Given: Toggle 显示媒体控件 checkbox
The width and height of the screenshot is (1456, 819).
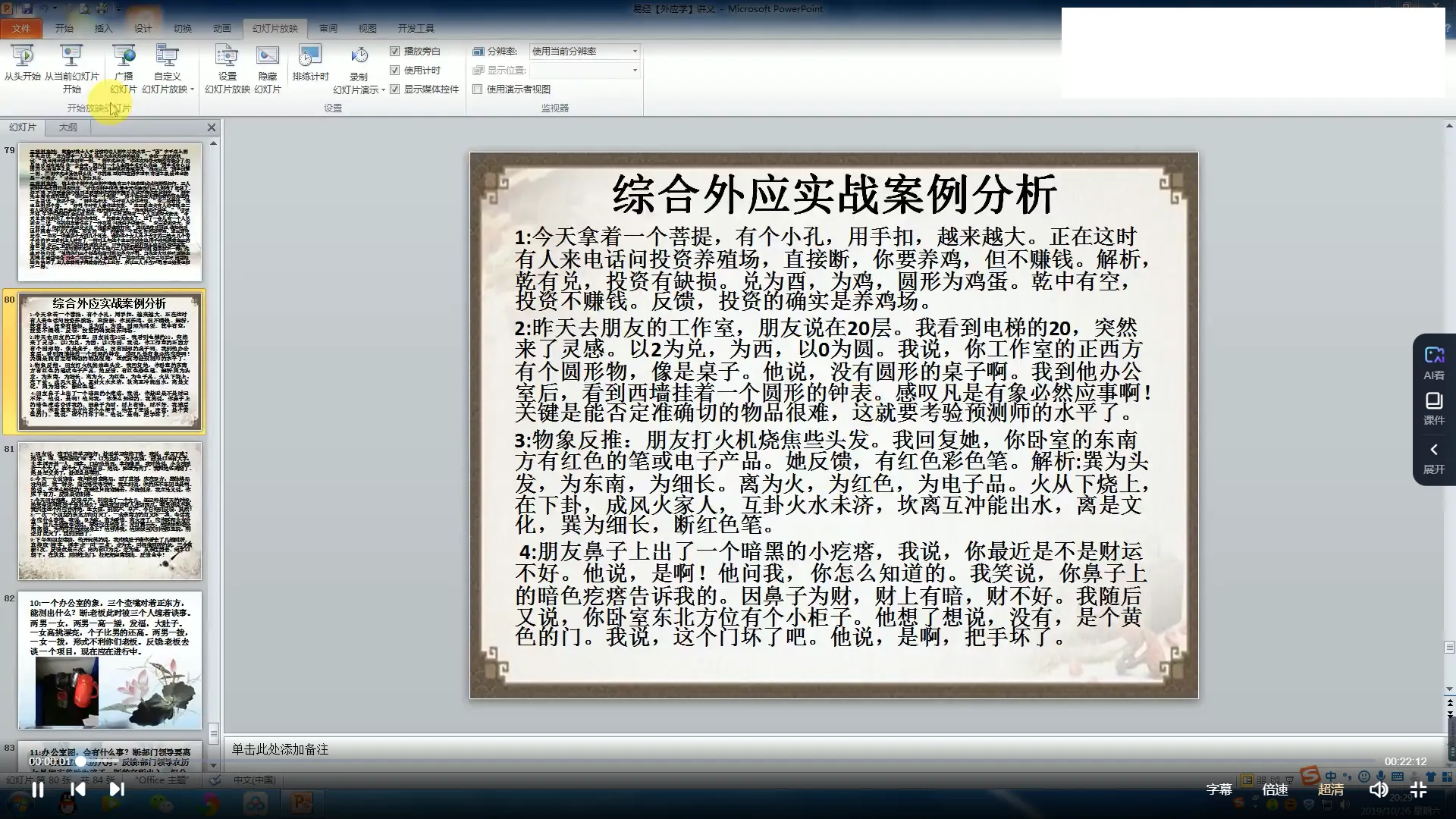Looking at the screenshot, I should 394,89.
